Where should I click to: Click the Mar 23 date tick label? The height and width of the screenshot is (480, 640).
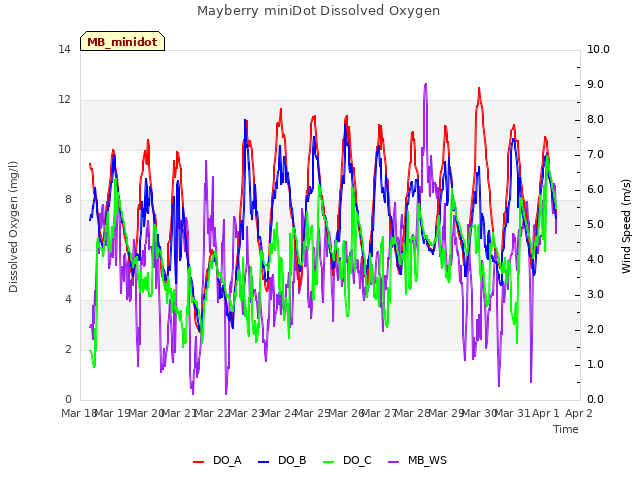[246, 413]
